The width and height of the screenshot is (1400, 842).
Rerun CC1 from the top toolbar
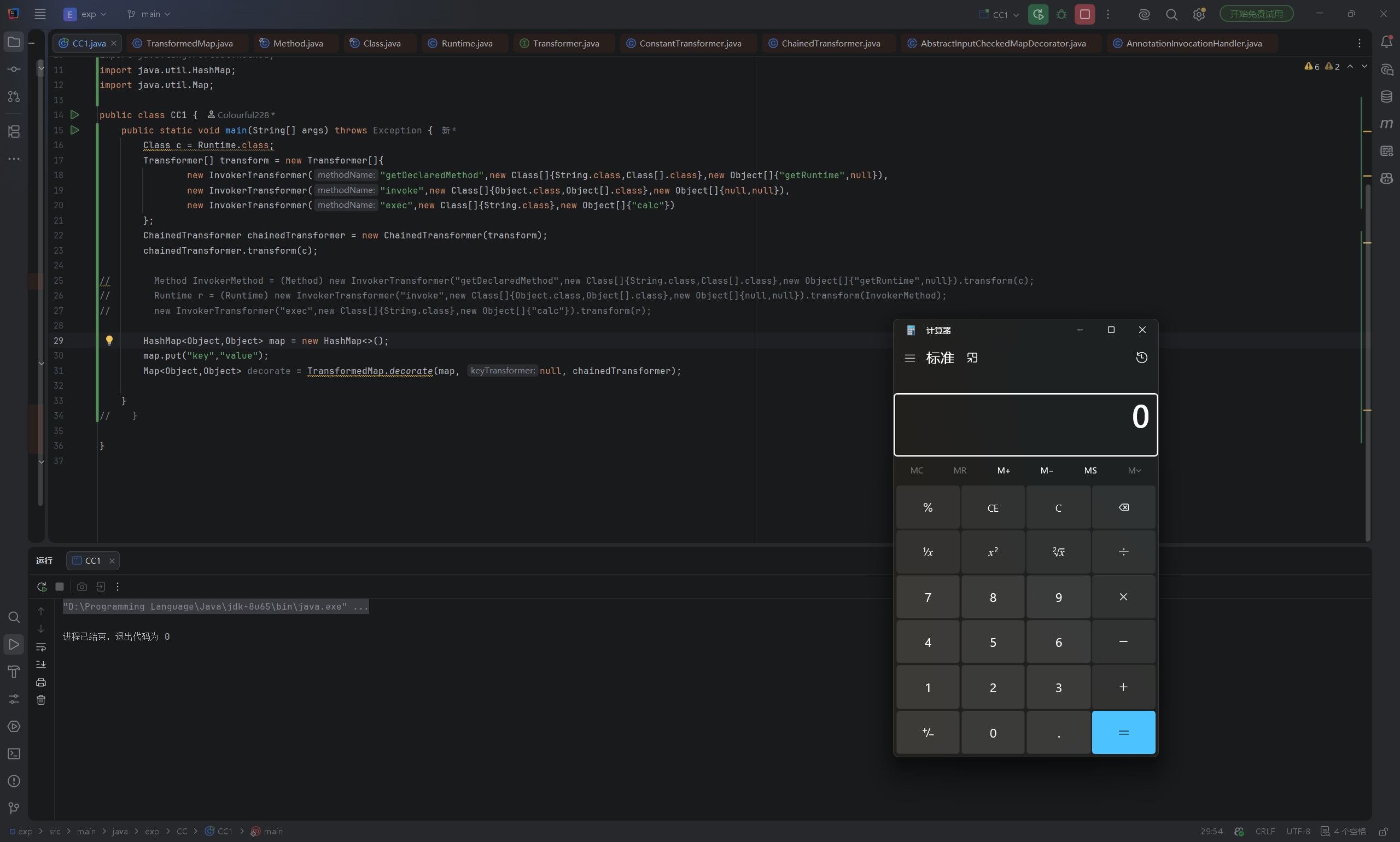coord(1038,14)
